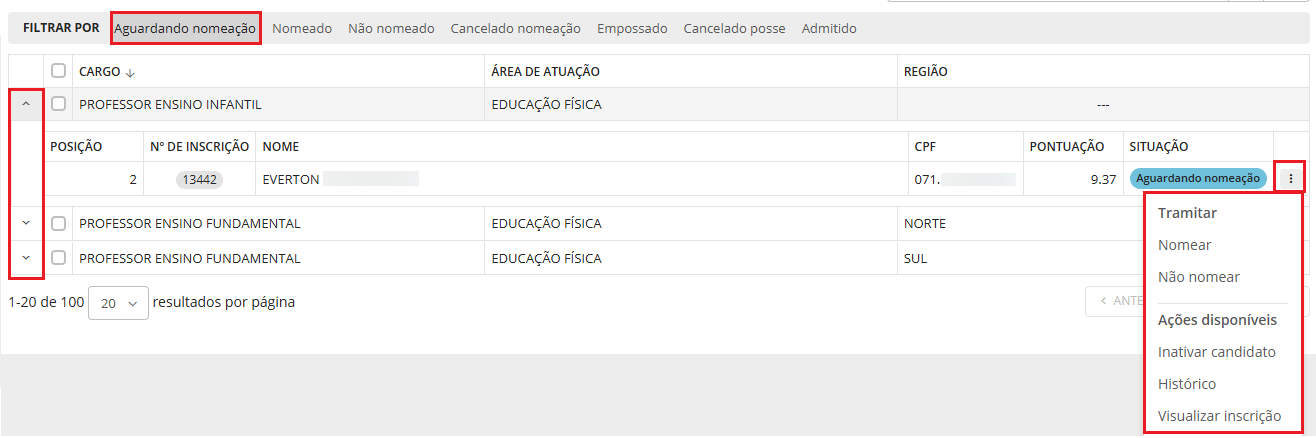Expand Professor Ensino Fundamental NORTE row
Screen dimensions: 1316x438
click(x=26, y=224)
